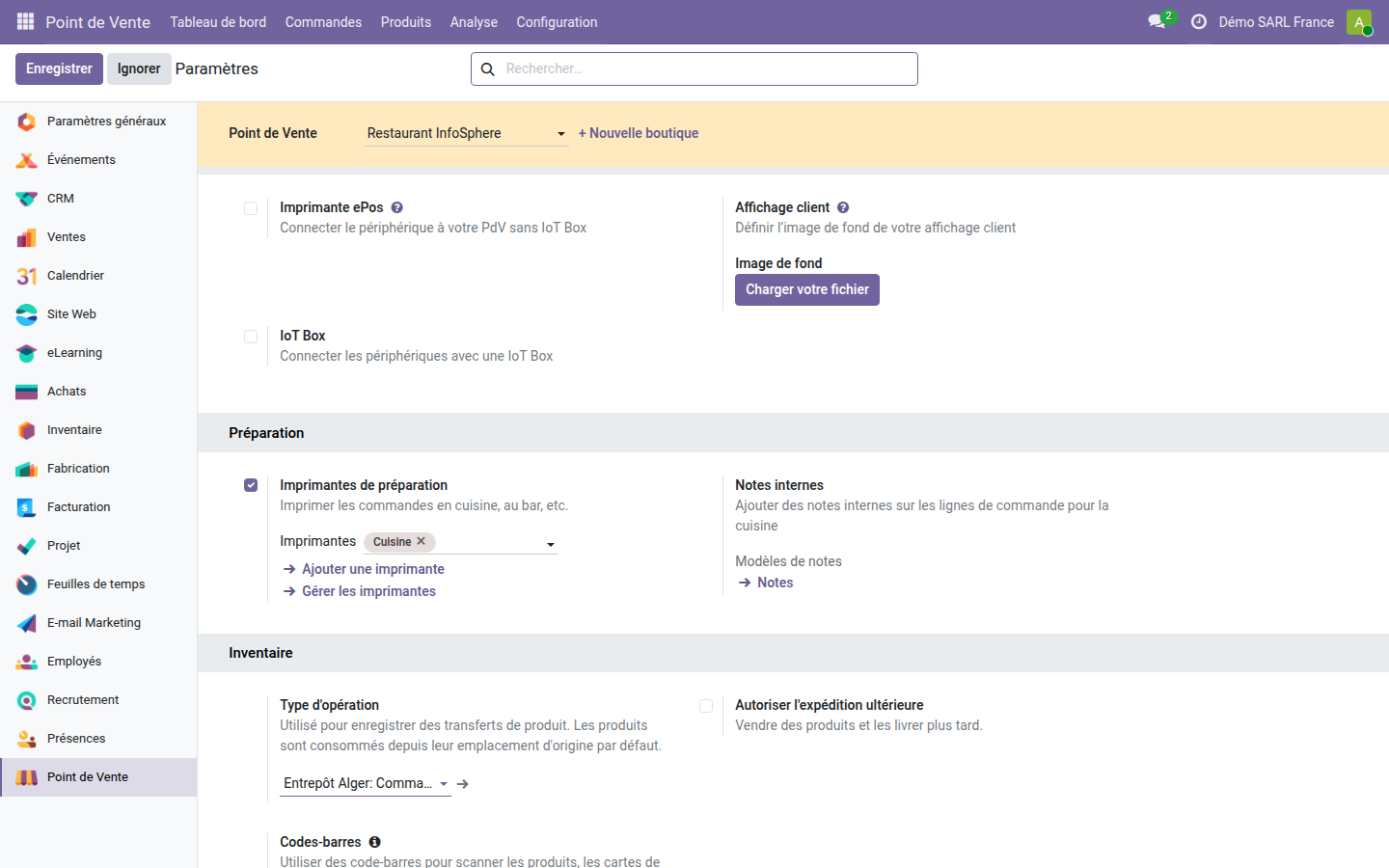1389x868 pixels.
Task: Open the Commandes menu
Action: coord(323,22)
